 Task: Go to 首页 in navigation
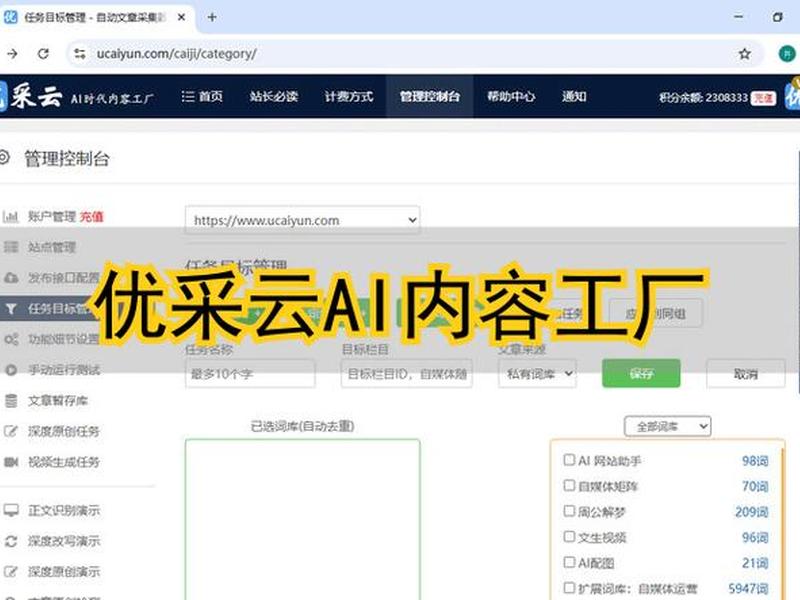[x=211, y=96]
